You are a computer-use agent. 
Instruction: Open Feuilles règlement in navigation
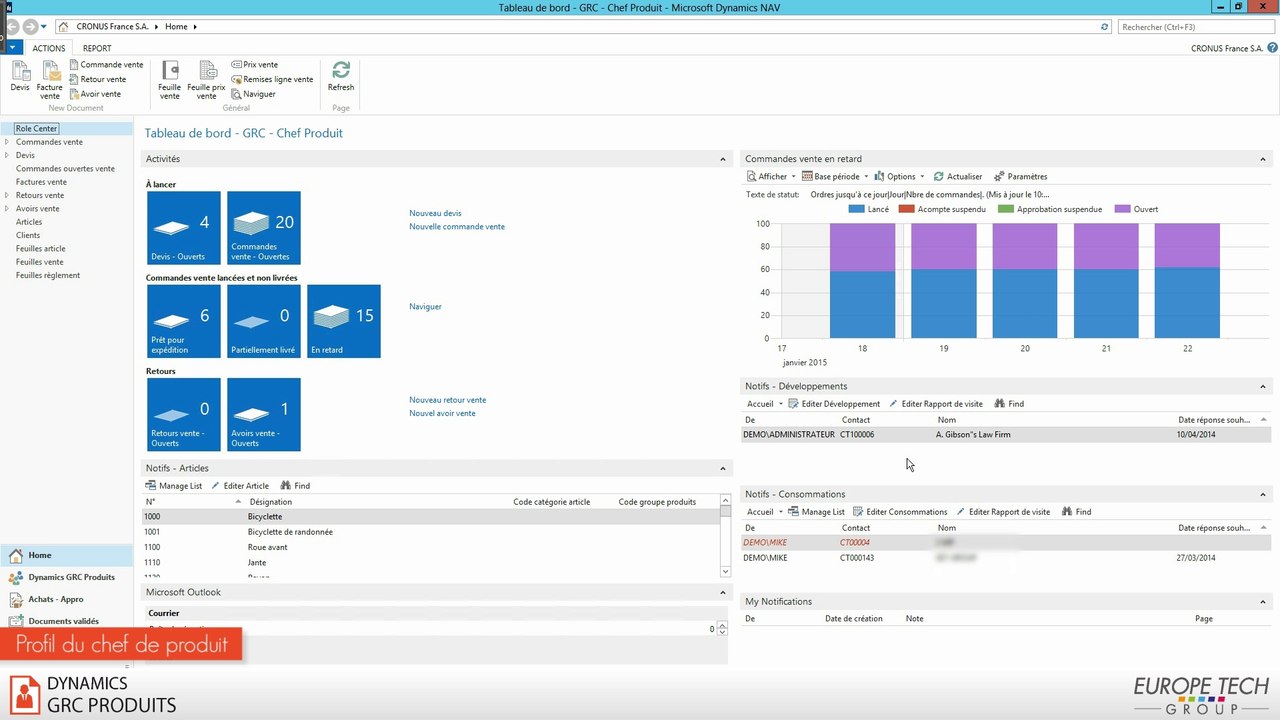pyautogui.click(x=48, y=275)
